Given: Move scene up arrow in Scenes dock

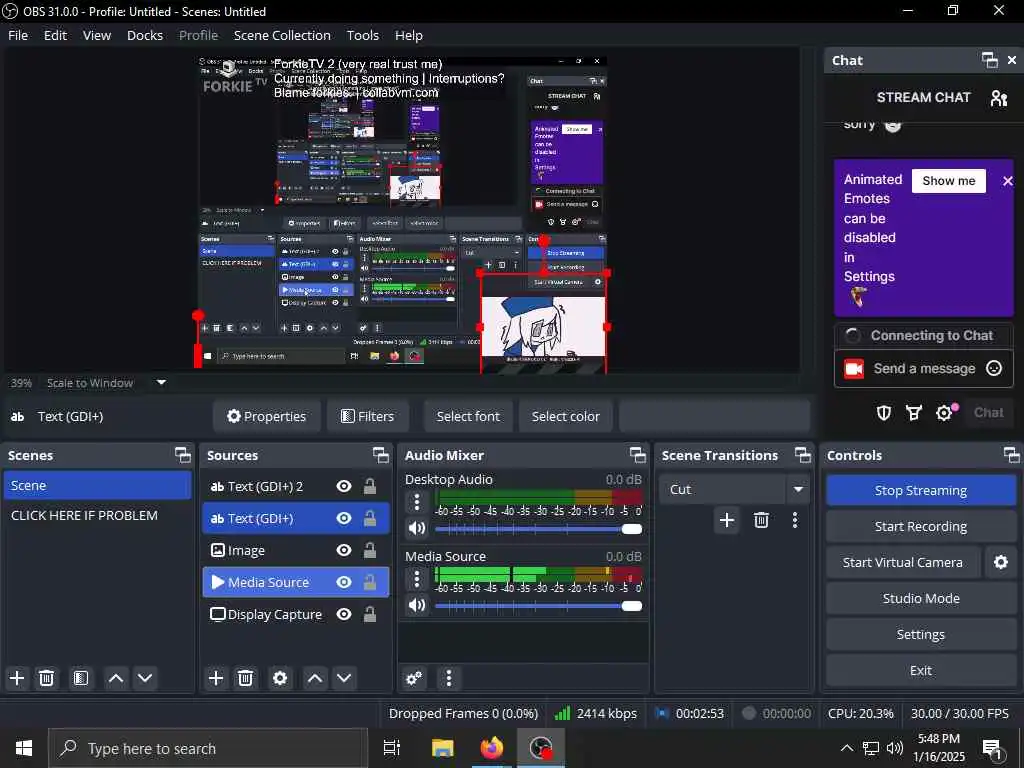Looking at the screenshot, I should 116,678.
